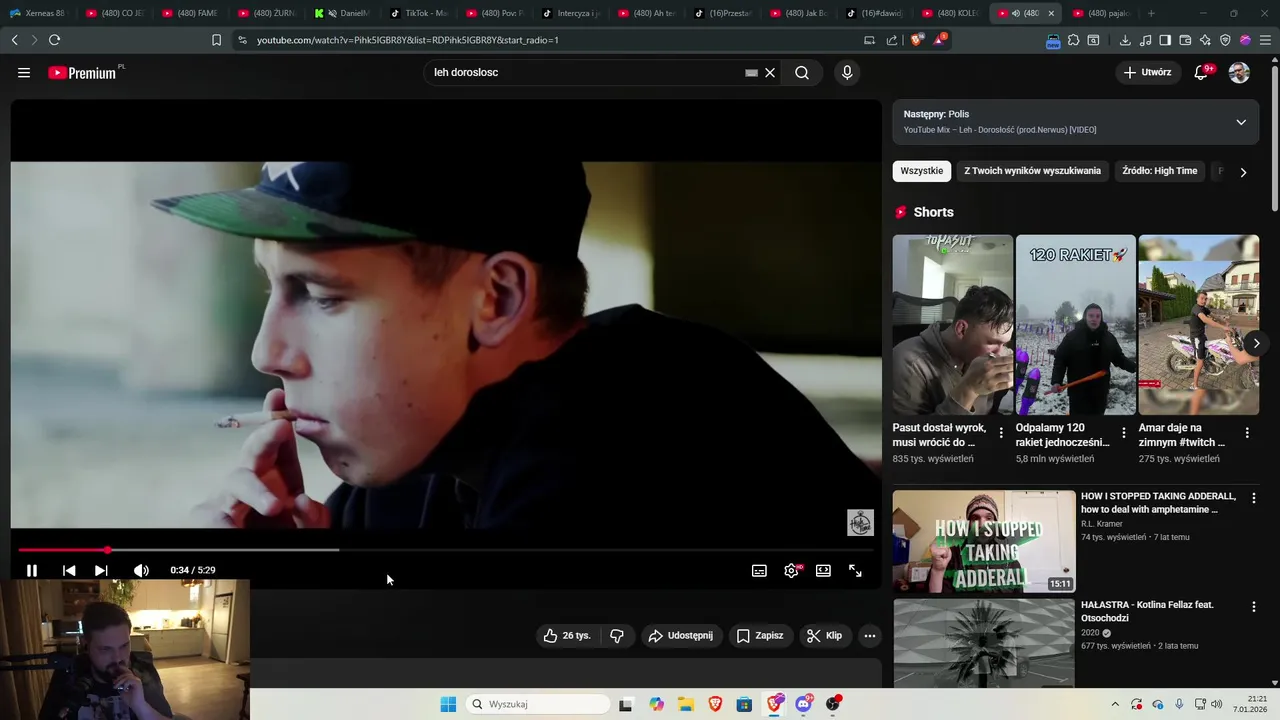The height and width of the screenshot is (720, 1280).
Task: Visit the R.L. Kramer channel link
Action: [x=1102, y=524]
